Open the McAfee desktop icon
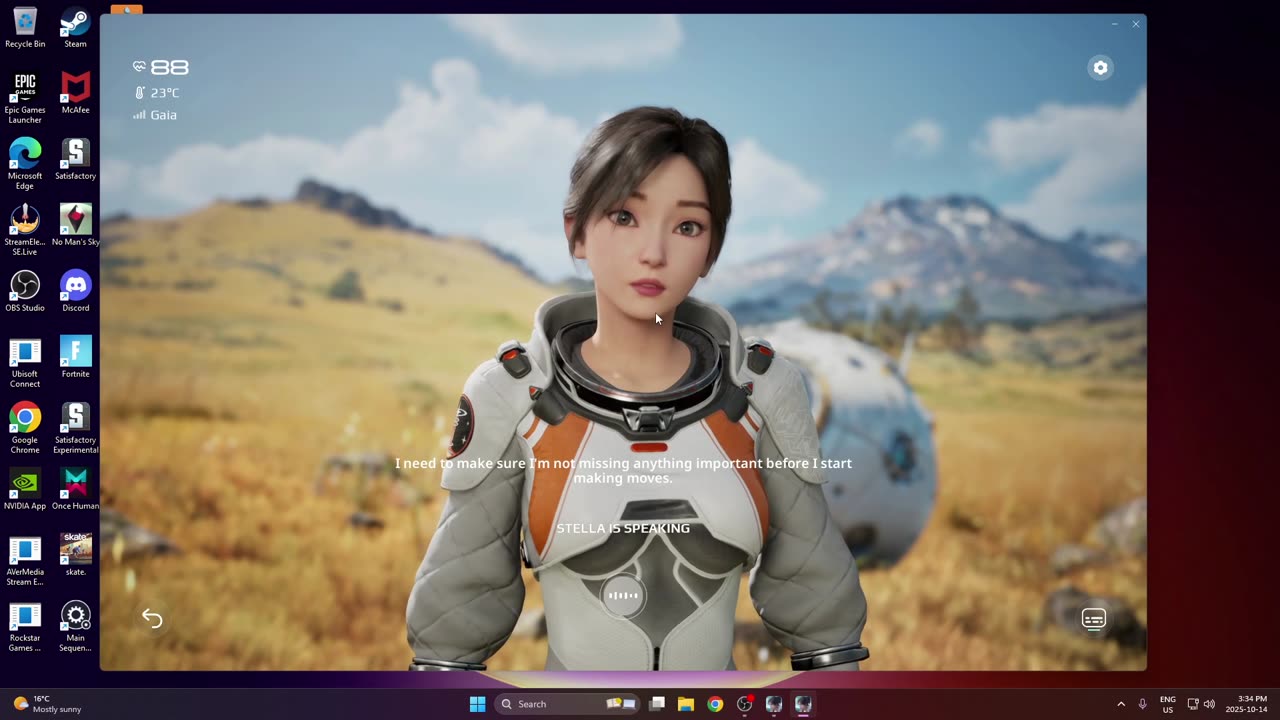1280x720 pixels. tap(75, 93)
